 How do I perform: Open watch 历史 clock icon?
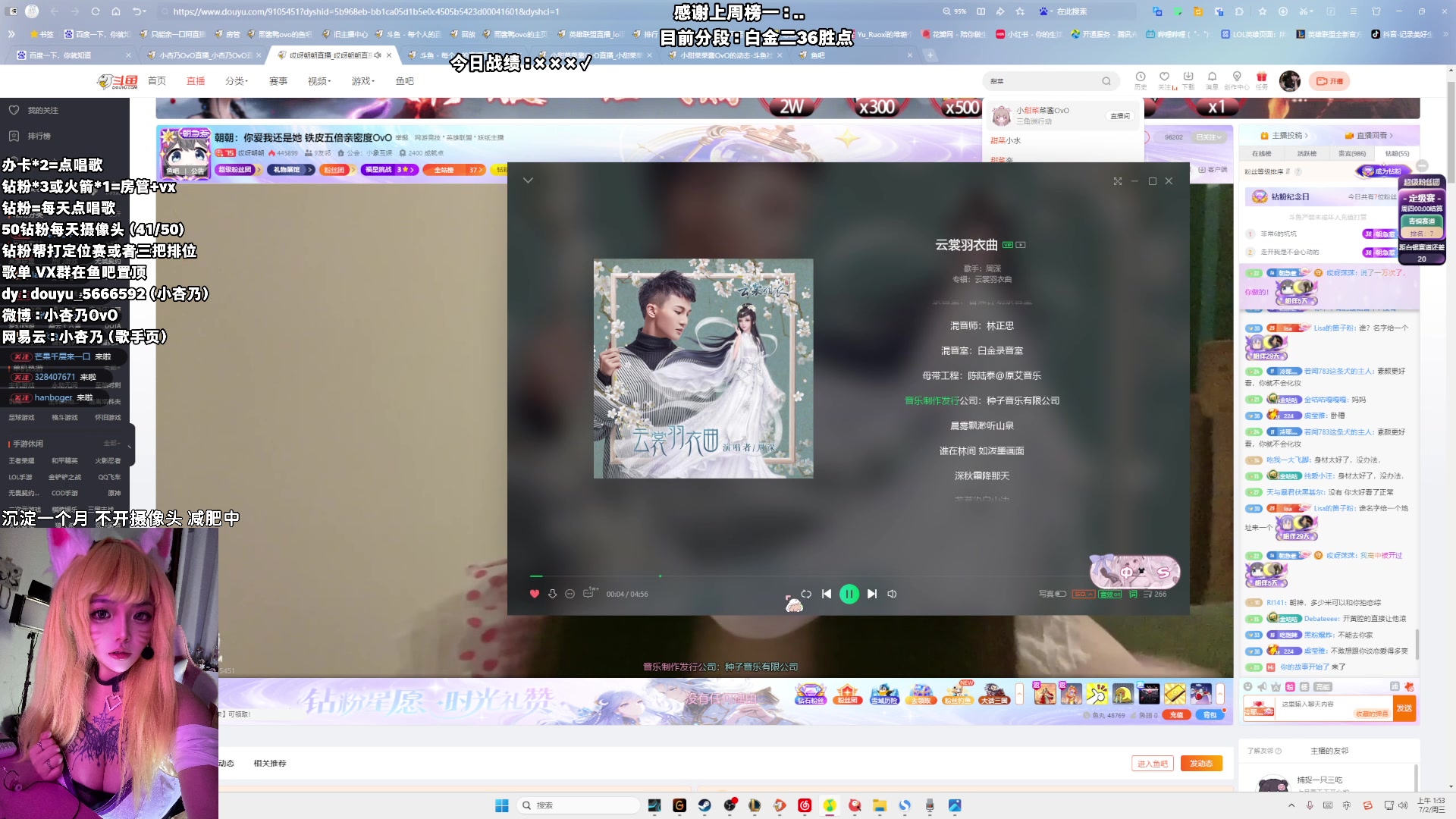click(1141, 80)
